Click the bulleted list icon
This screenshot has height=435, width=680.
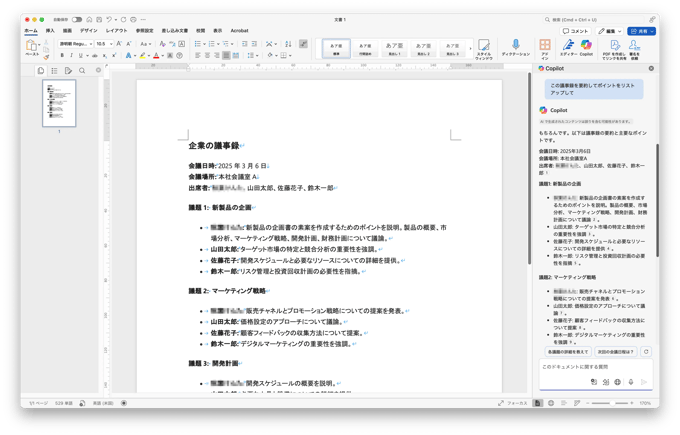tap(198, 44)
